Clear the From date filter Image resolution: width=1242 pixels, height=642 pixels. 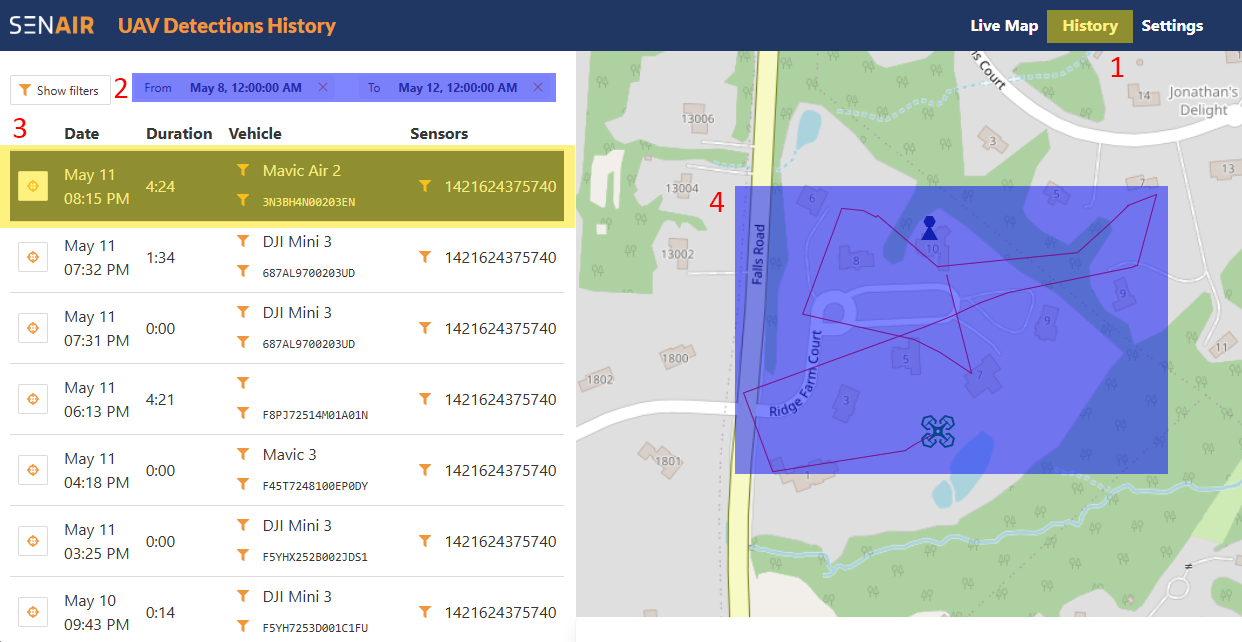point(322,88)
